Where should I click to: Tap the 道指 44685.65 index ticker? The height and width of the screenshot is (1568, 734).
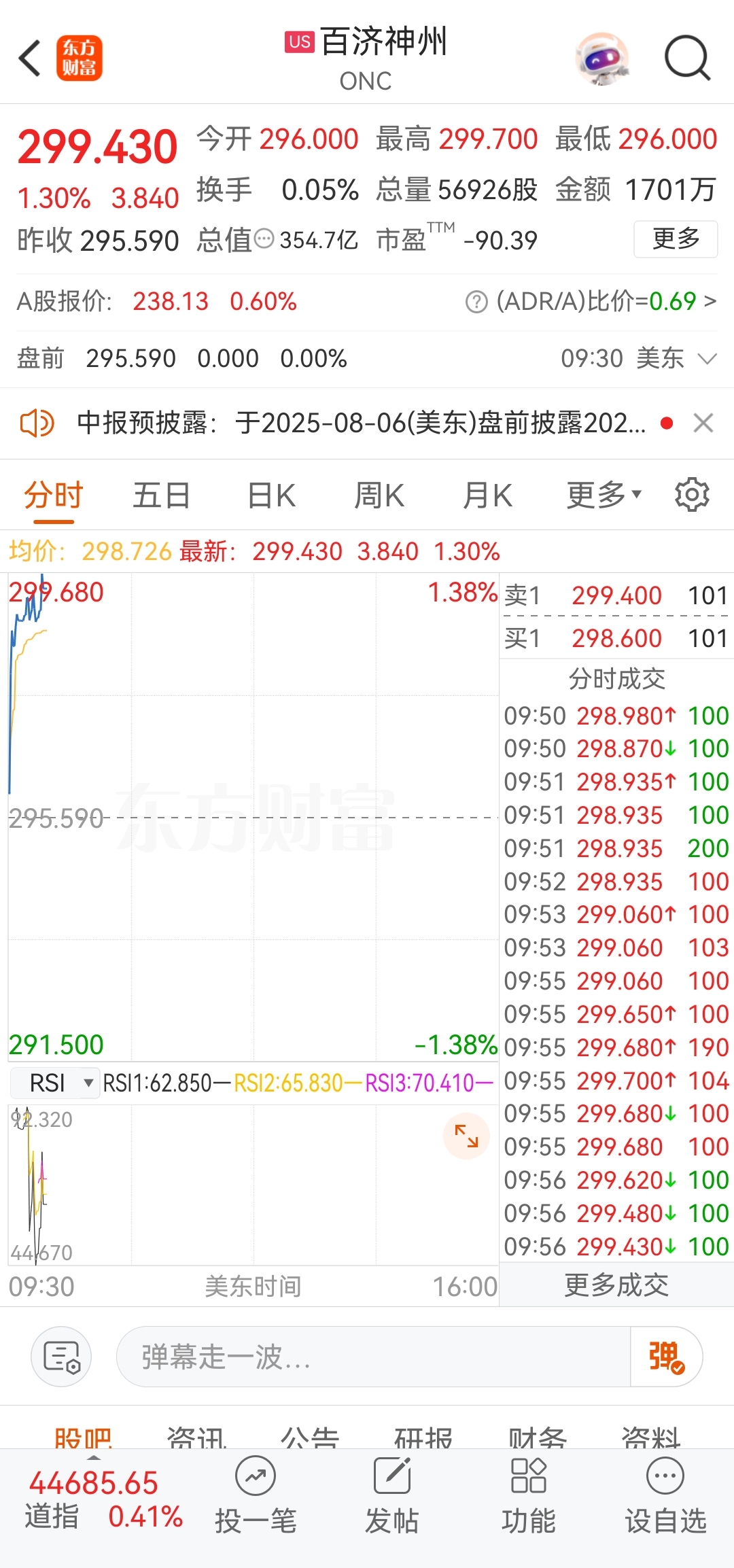pos(103,1499)
